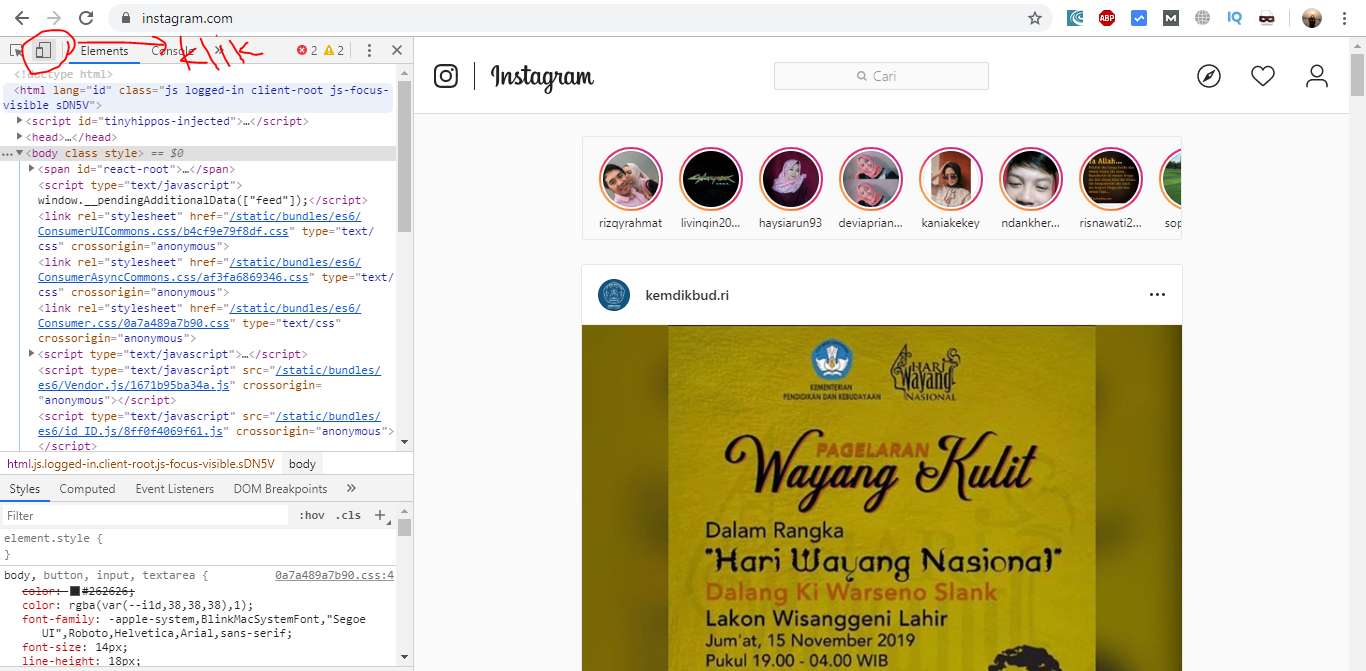Open the Event Listeners tab
The height and width of the screenshot is (671, 1366).
pyautogui.click(x=175, y=489)
